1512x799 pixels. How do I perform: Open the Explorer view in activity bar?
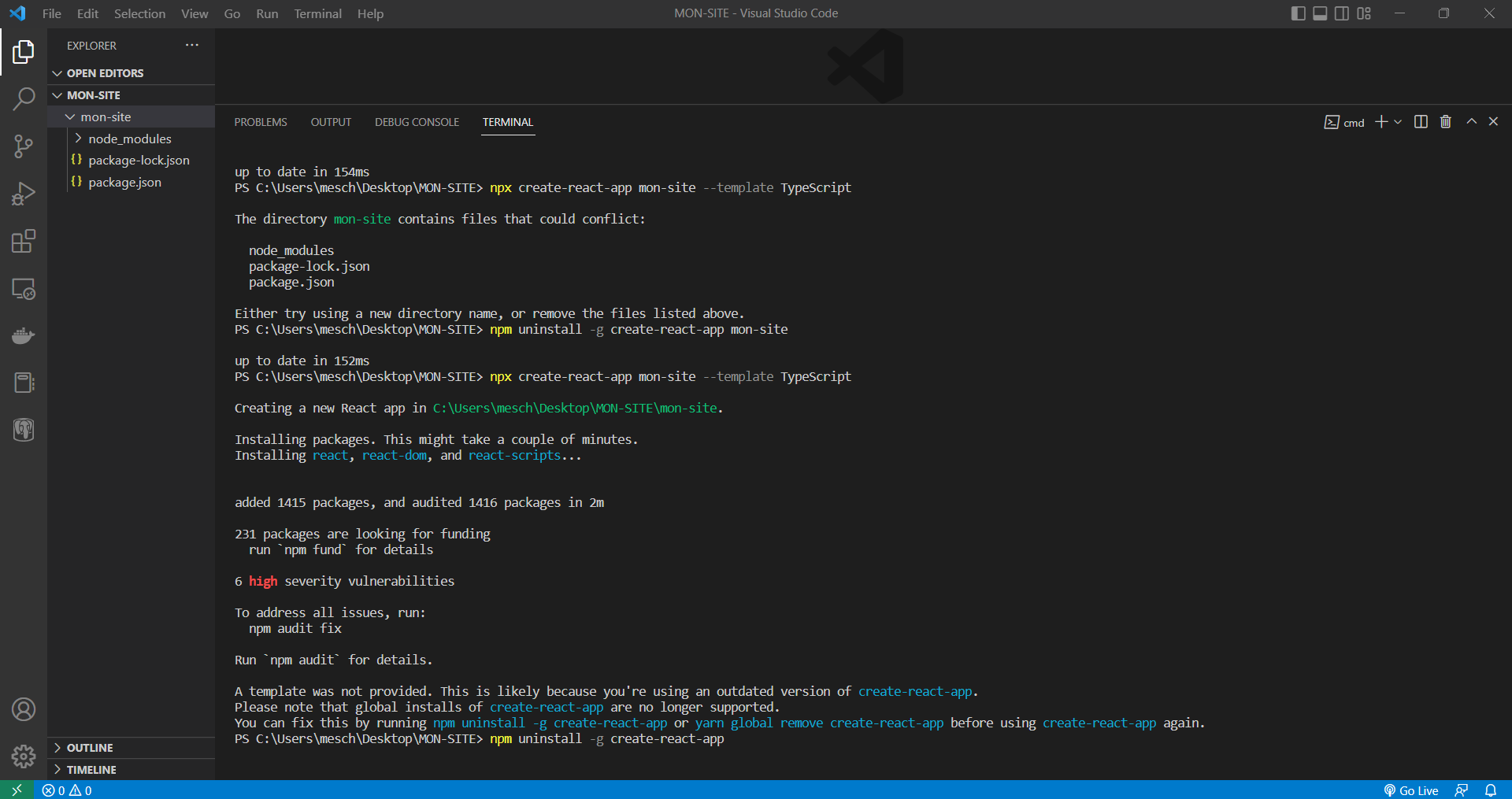pos(24,52)
